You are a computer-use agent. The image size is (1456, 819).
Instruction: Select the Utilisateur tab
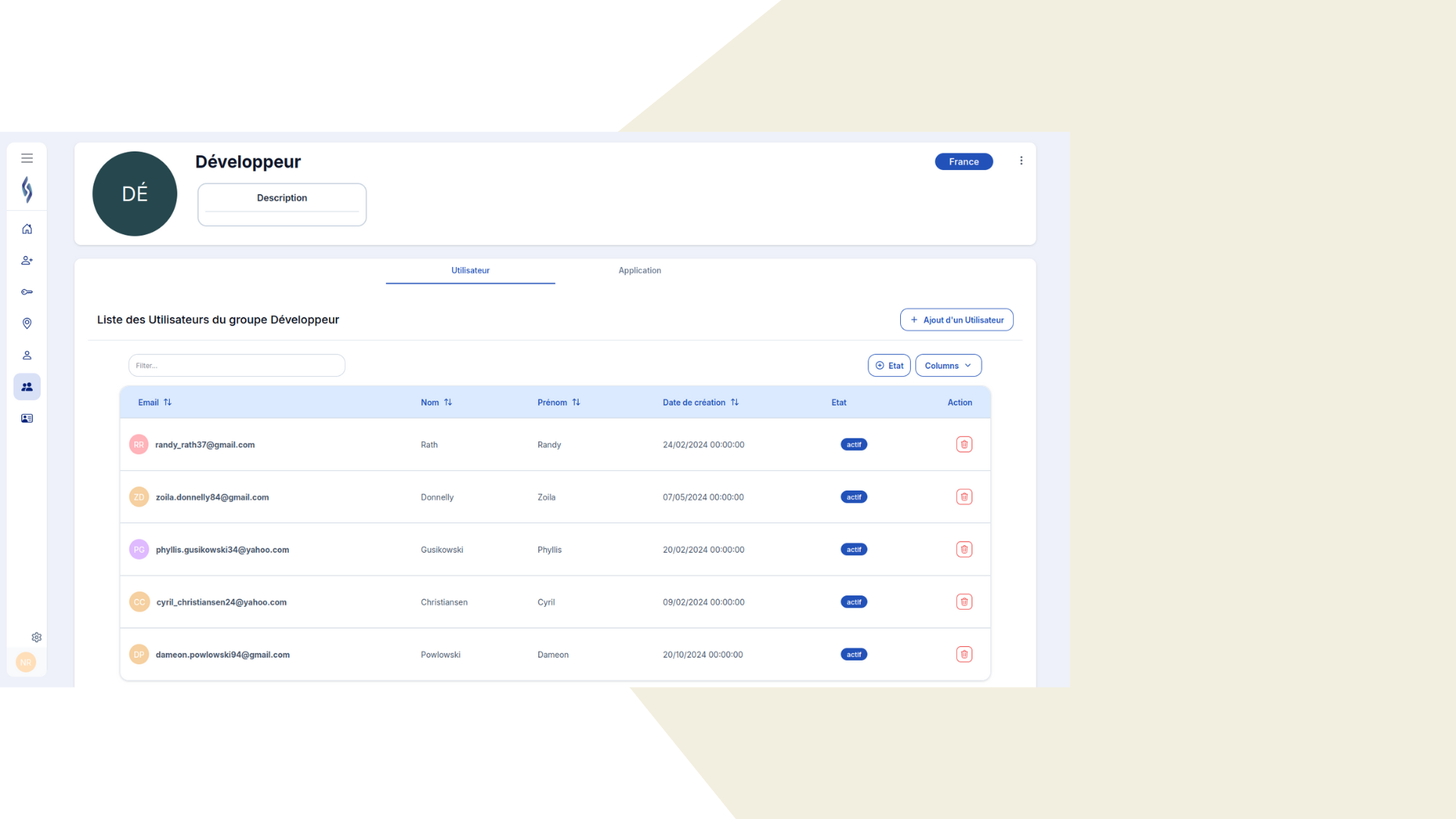coord(470,271)
